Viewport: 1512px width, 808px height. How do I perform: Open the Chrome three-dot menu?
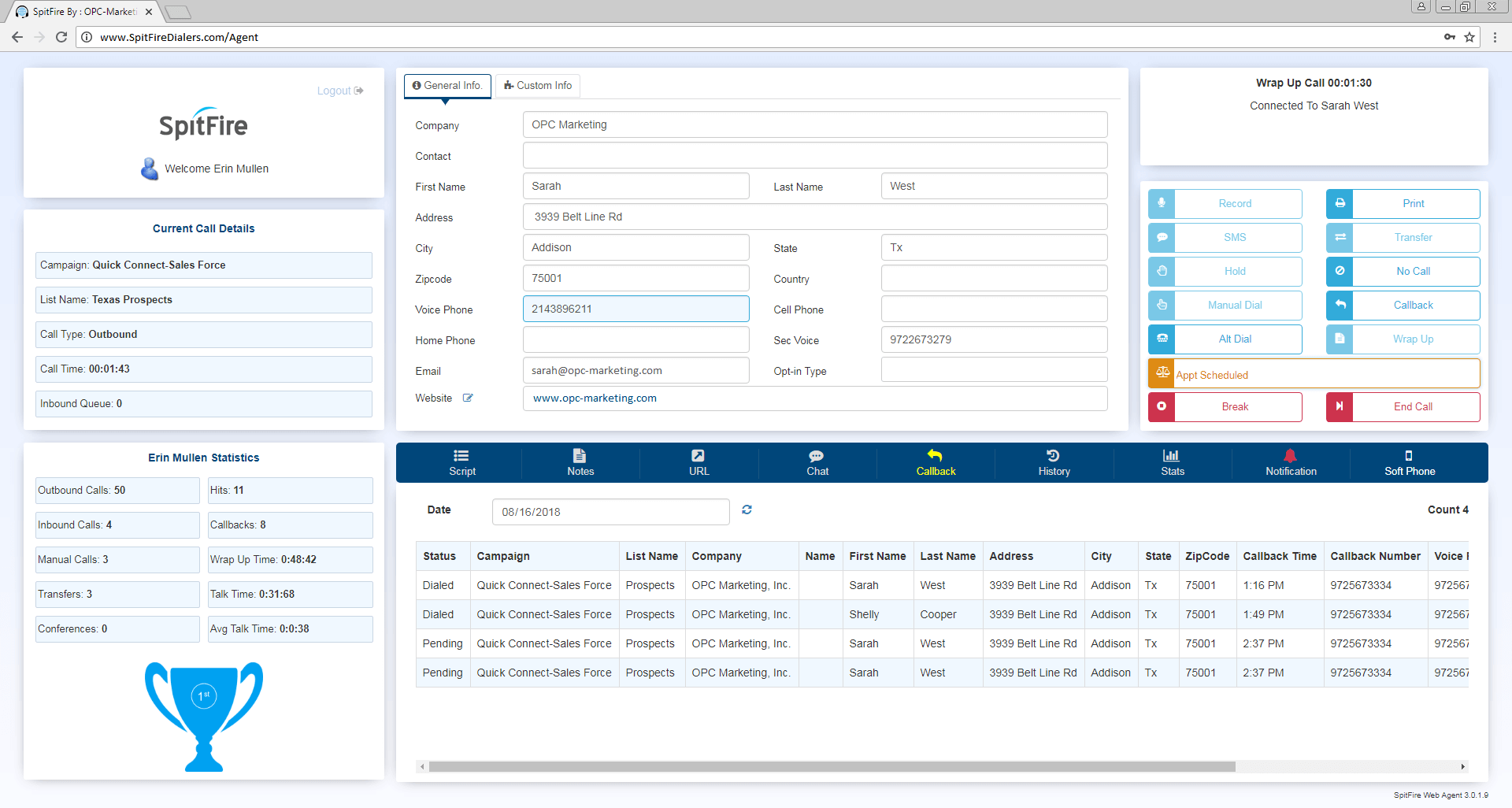[1495, 37]
